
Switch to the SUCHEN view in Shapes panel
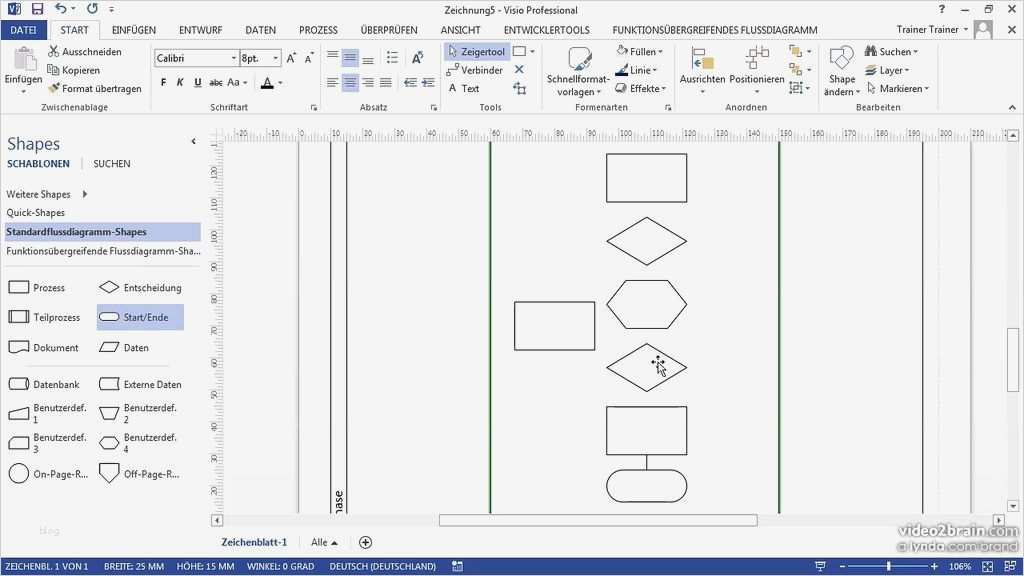[x=111, y=164]
